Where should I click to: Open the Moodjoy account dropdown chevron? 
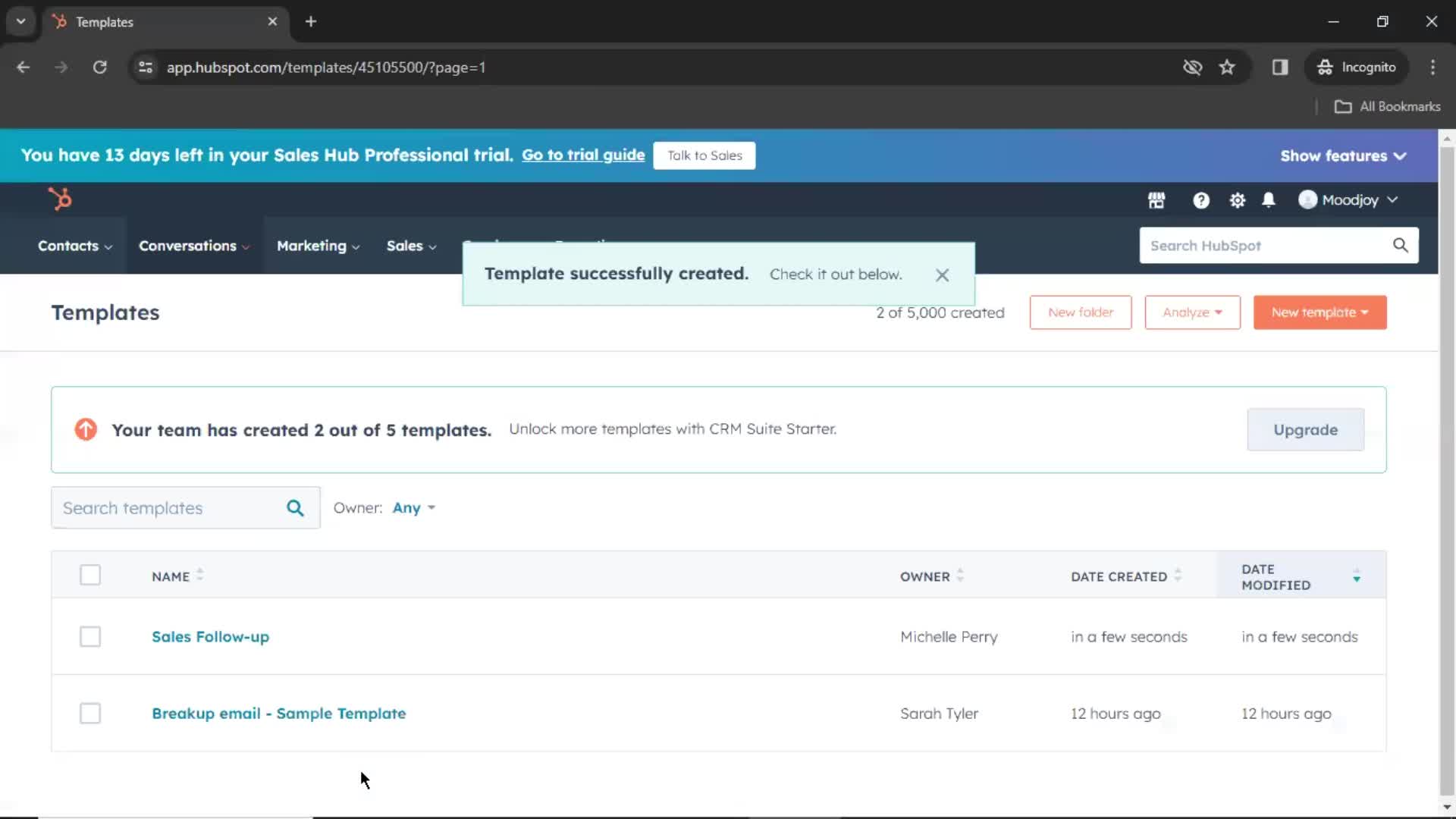pos(1392,199)
